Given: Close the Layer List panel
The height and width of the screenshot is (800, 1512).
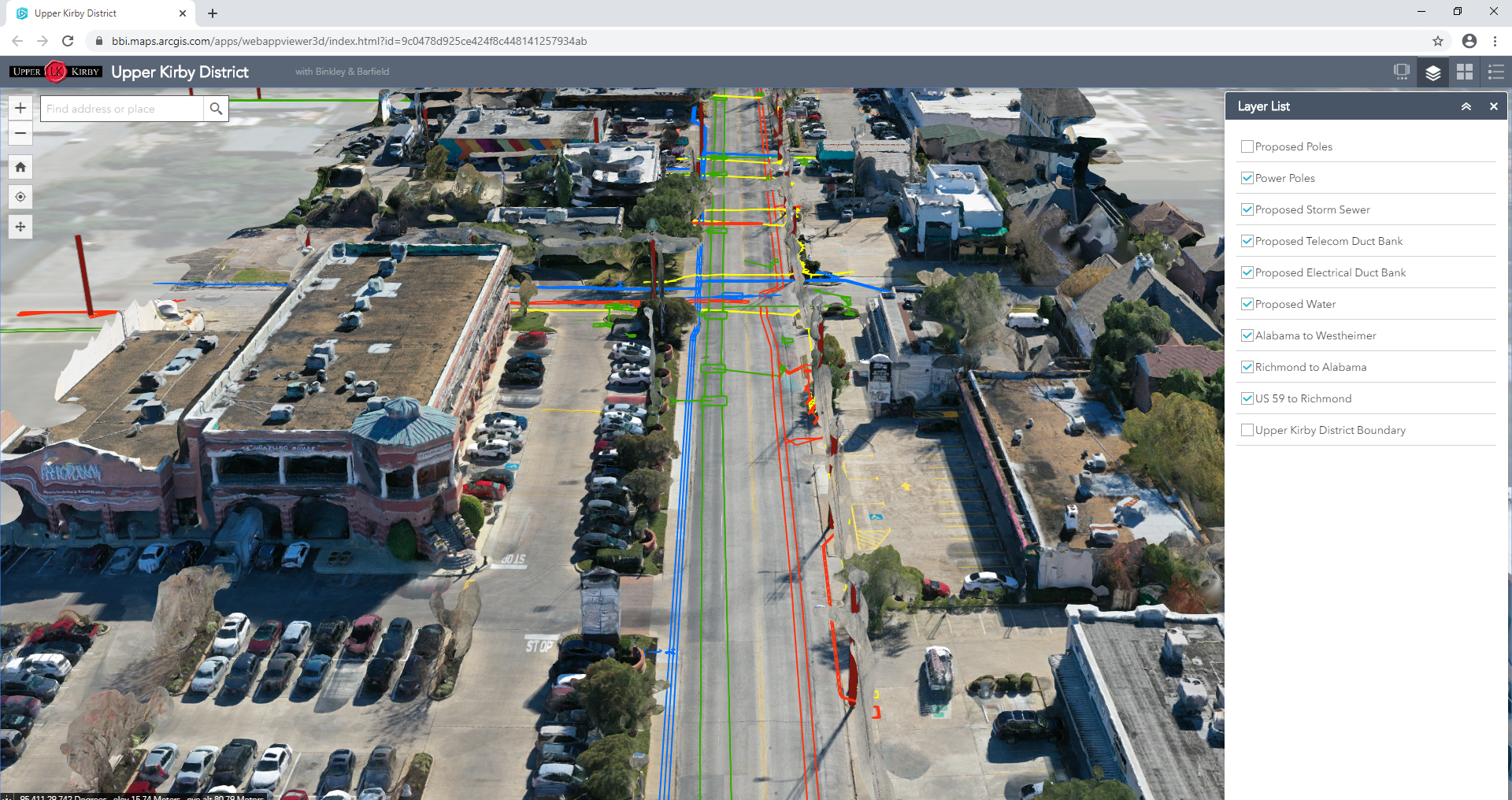Looking at the screenshot, I should coord(1493,106).
